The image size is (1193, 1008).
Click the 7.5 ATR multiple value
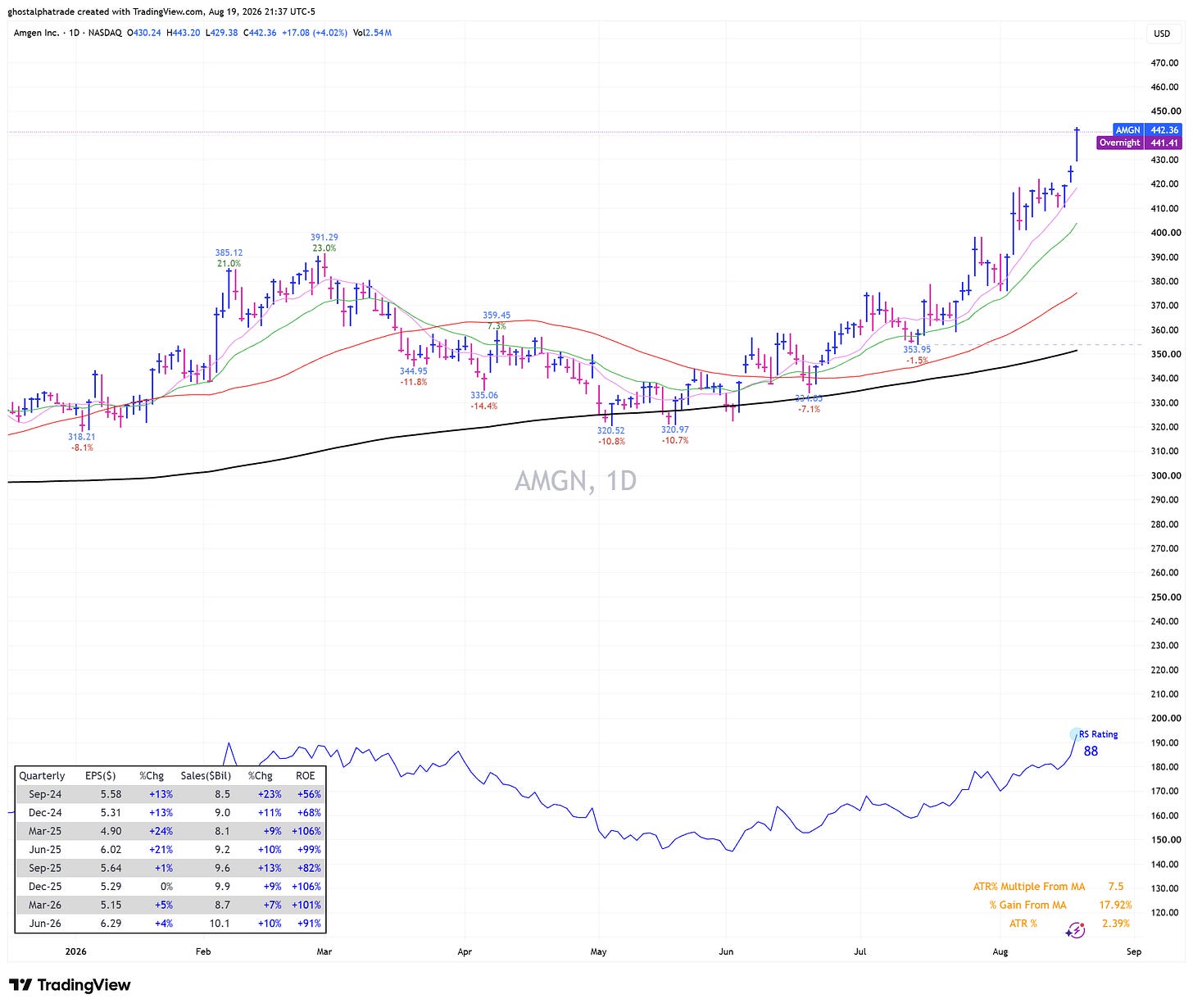(x=1116, y=887)
